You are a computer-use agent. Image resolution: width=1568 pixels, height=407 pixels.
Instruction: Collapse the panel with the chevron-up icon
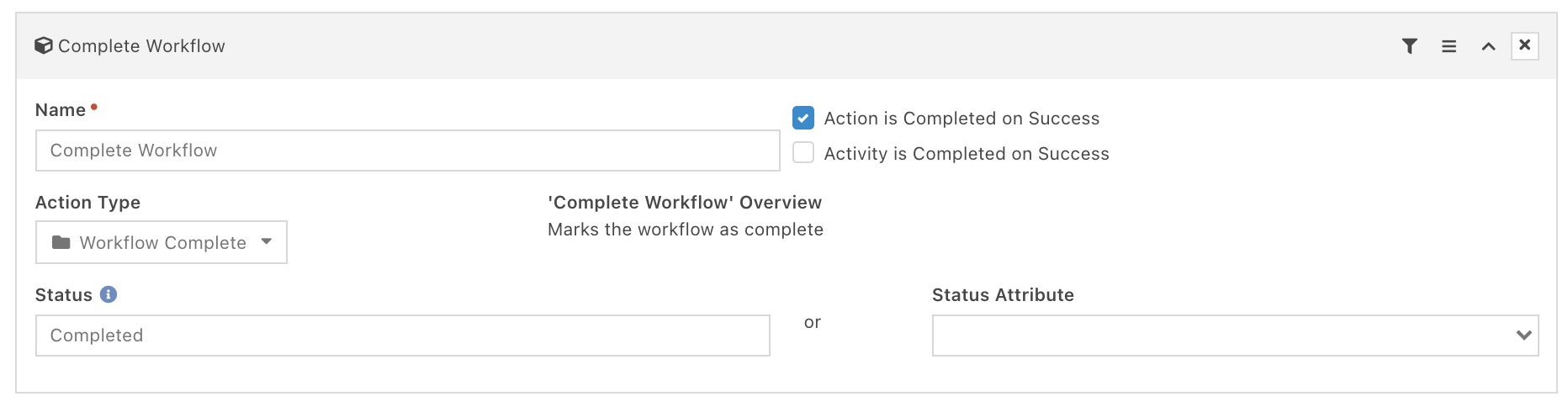tap(1488, 46)
